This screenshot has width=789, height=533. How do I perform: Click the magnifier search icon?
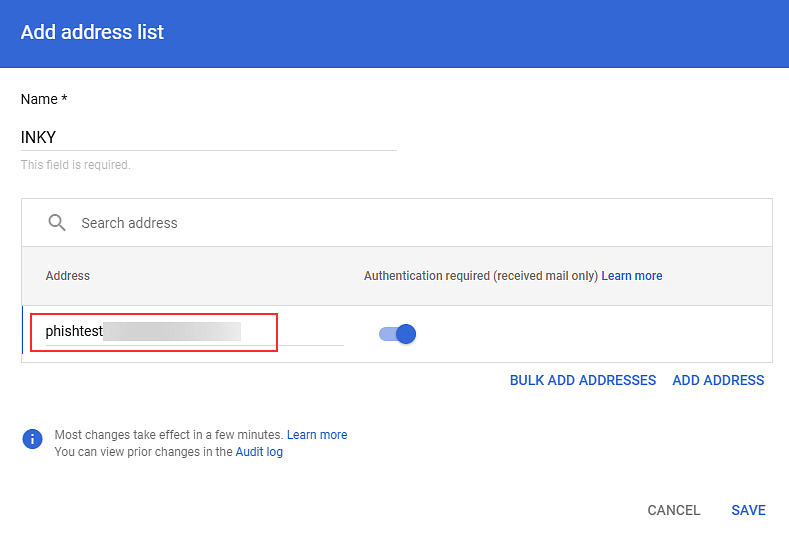57,223
